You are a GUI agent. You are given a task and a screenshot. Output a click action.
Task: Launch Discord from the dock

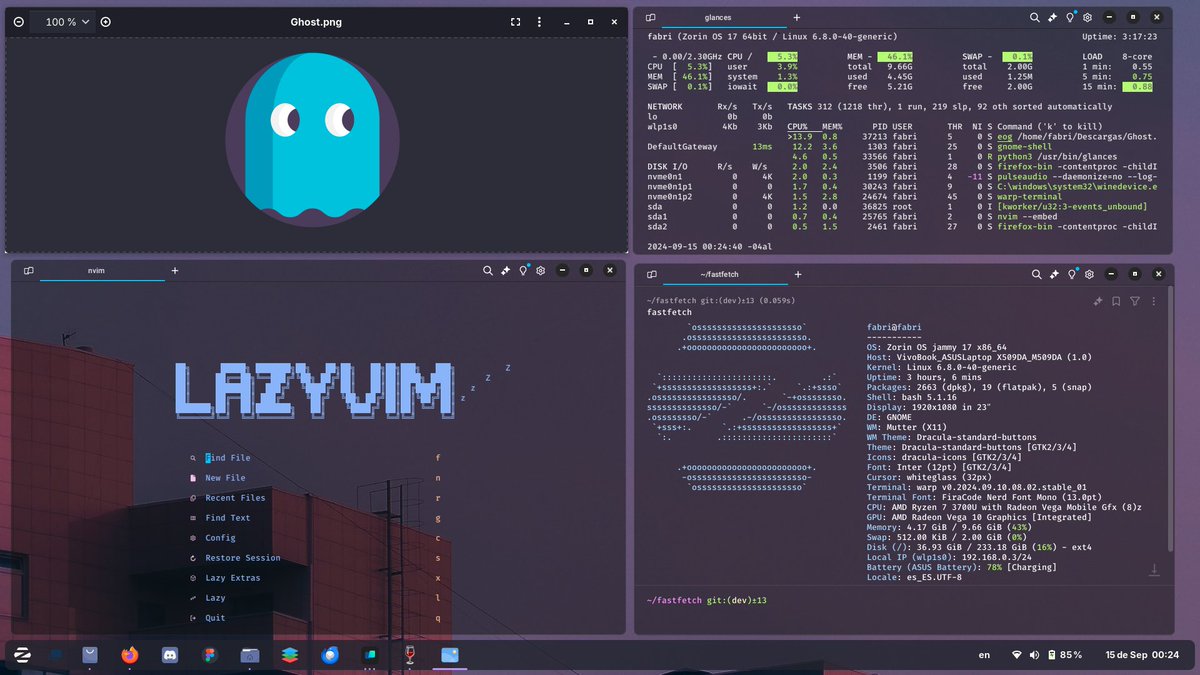(168, 655)
